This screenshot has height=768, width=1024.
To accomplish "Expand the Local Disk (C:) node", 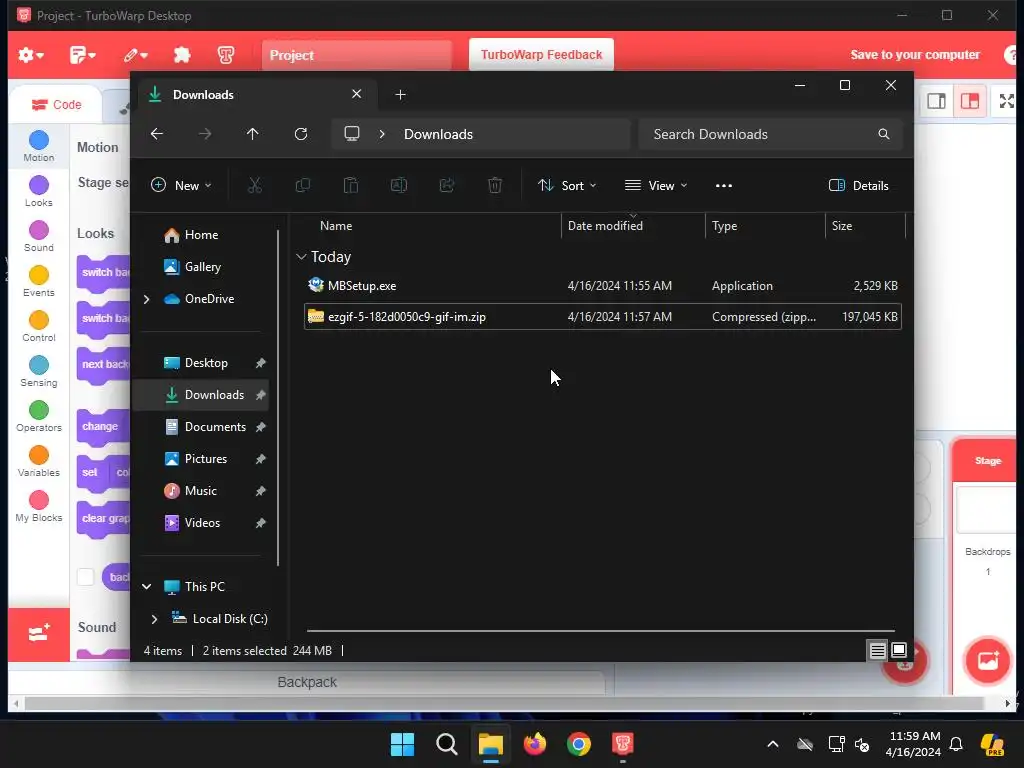I will pos(154,618).
